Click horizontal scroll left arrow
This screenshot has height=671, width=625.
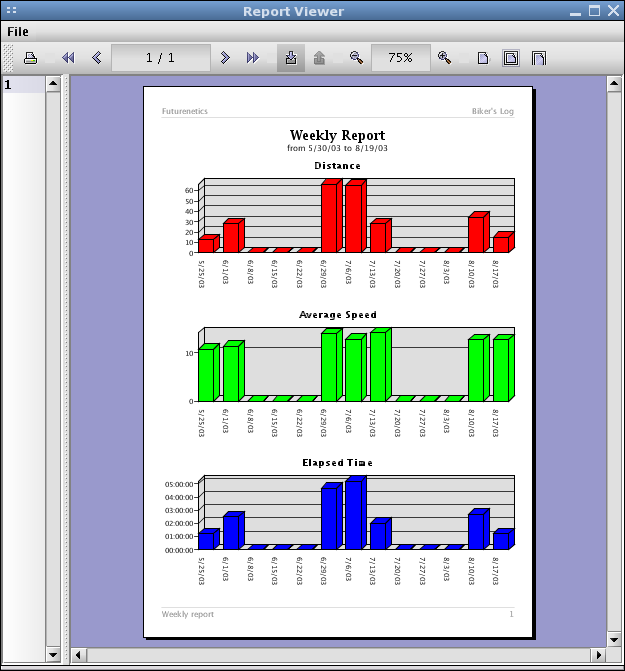[x=78, y=655]
